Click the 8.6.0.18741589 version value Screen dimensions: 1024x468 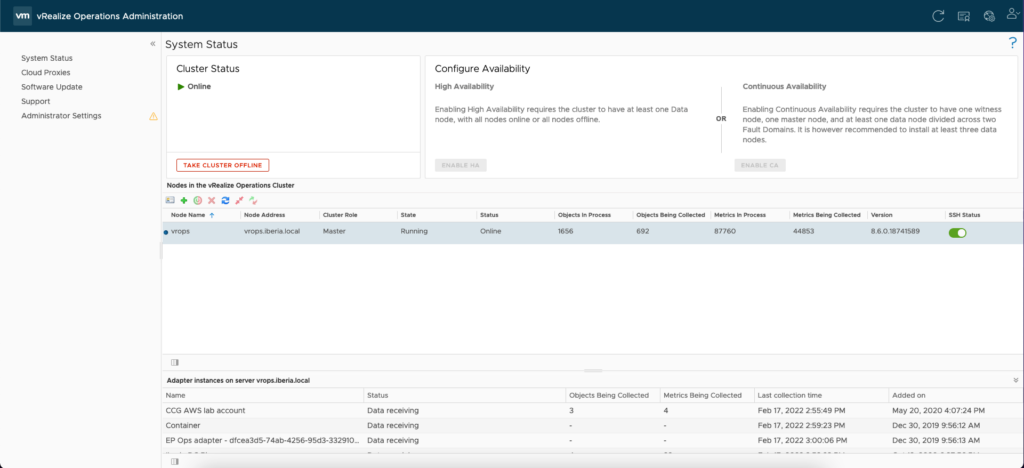pyautogui.click(x=896, y=232)
